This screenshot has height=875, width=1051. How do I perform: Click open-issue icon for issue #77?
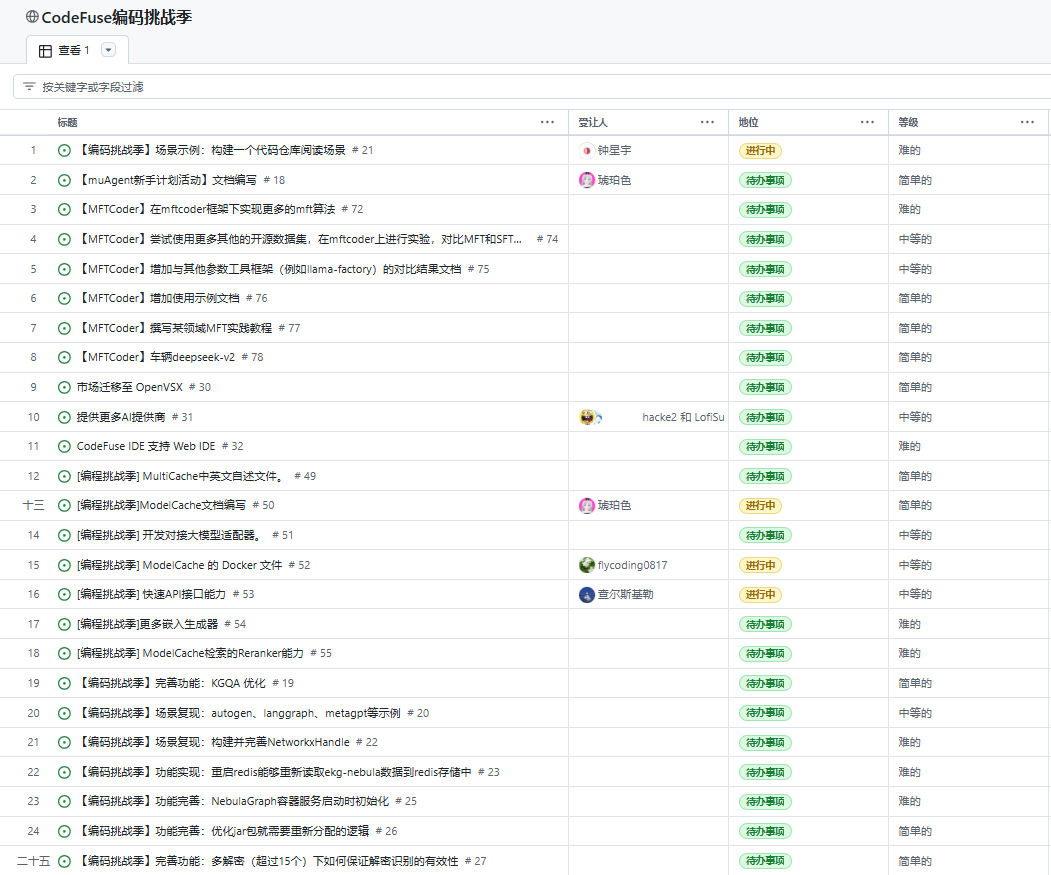click(64, 328)
